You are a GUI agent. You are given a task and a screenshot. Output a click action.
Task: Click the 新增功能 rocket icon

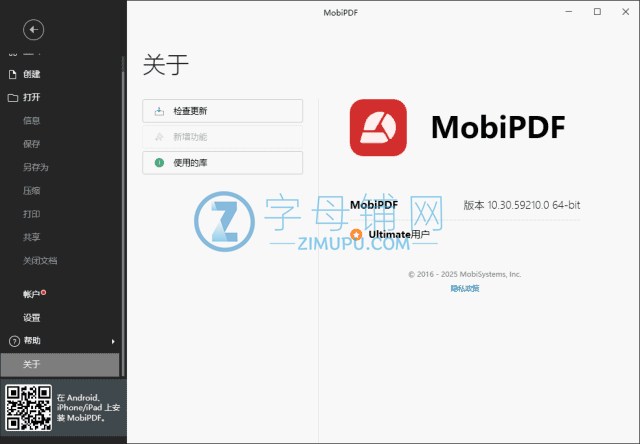point(159,137)
